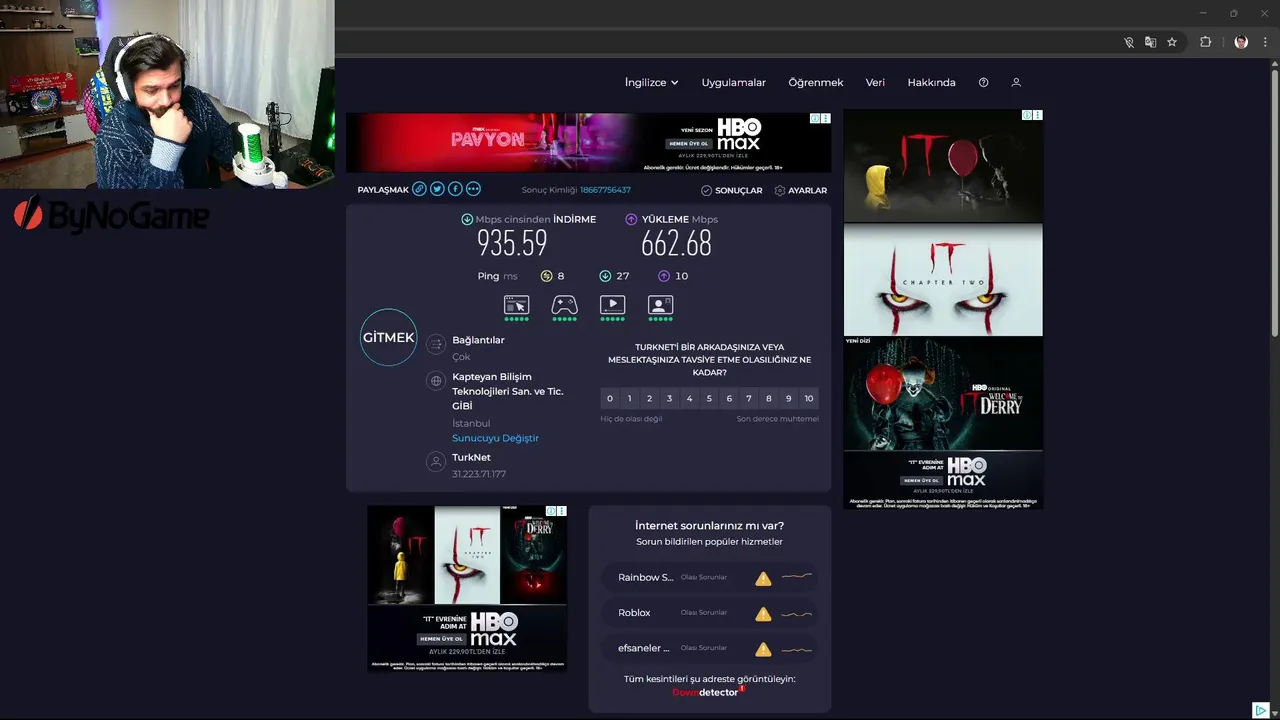1280x720 pixels.
Task: Open help question mark icon in navbar
Action: pyautogui.click(x=983, y=82)
